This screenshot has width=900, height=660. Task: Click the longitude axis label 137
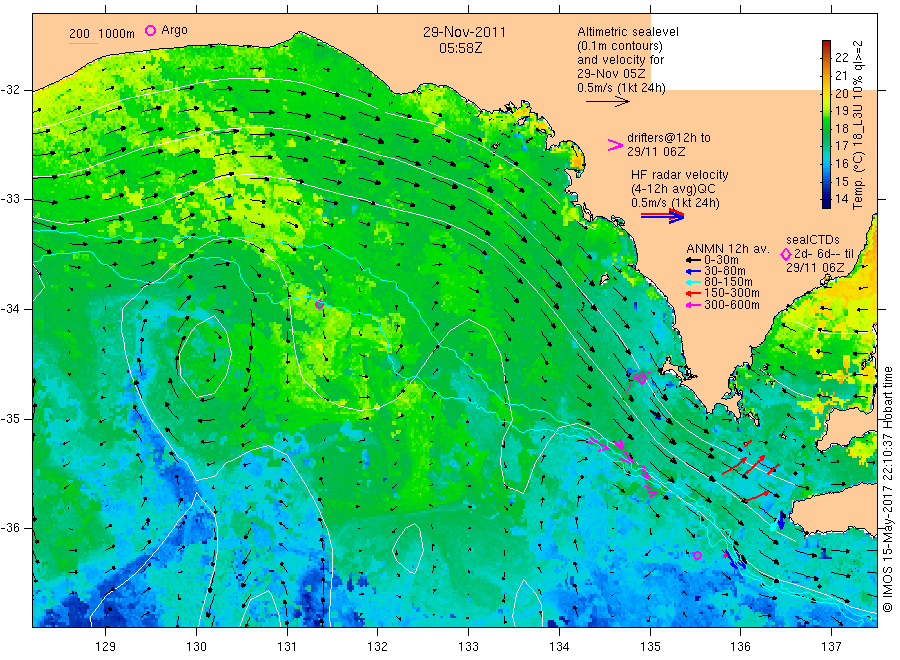pos(831,646)
